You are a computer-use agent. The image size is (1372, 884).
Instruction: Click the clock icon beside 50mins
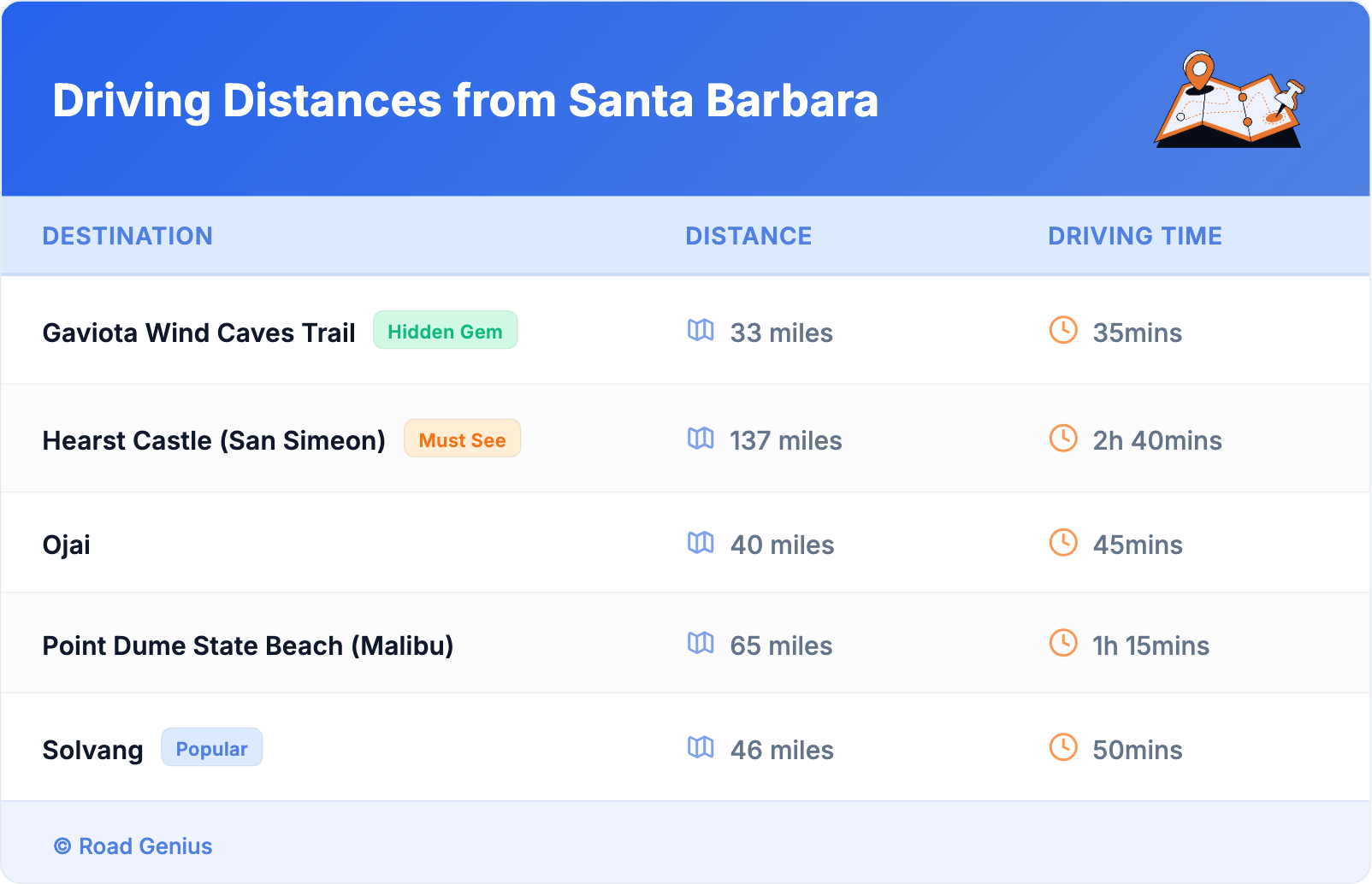[x=1063, y=747]
